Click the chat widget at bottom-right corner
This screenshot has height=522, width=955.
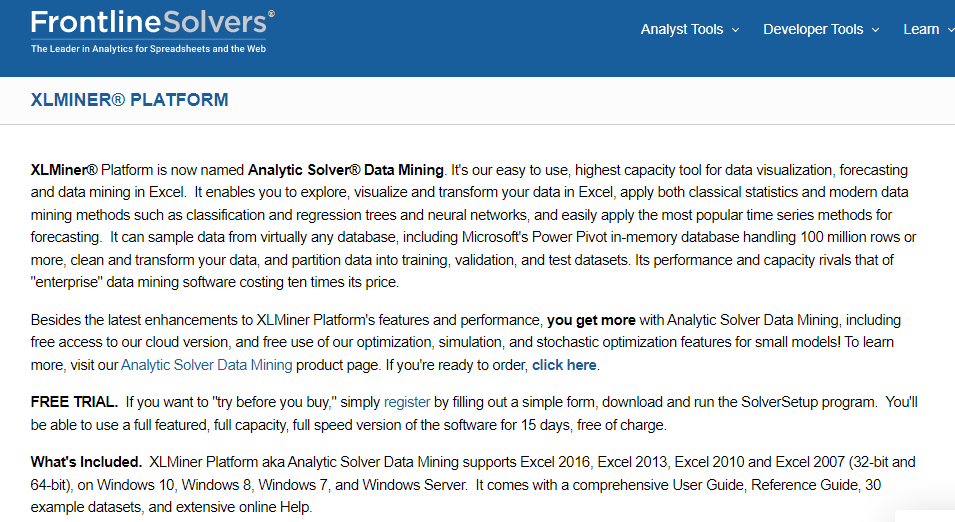[925, 514]
